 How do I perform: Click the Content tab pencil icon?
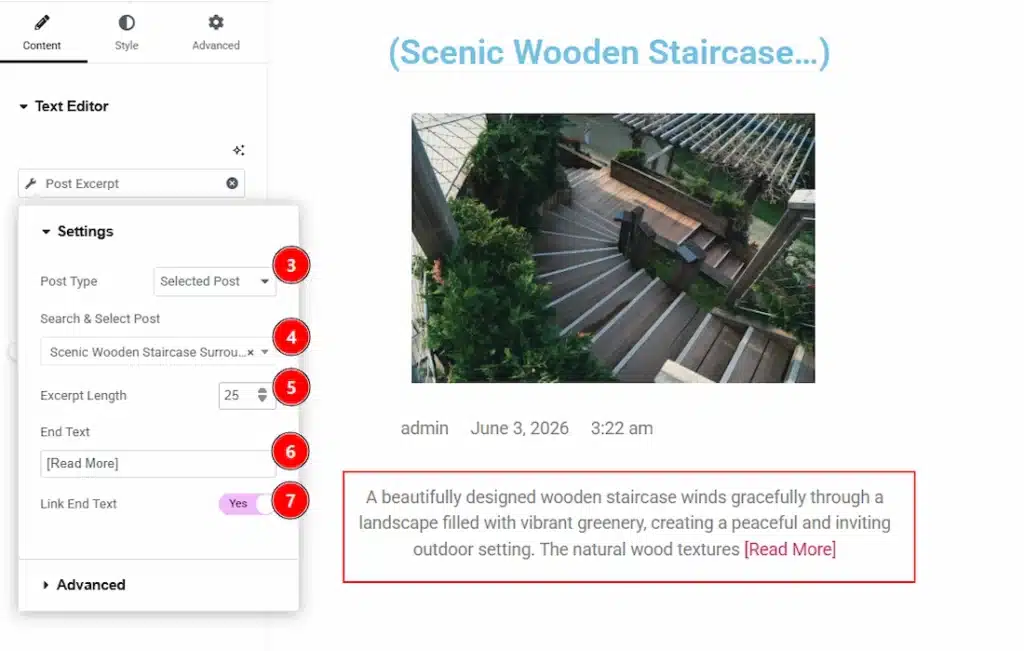point(42,23)
